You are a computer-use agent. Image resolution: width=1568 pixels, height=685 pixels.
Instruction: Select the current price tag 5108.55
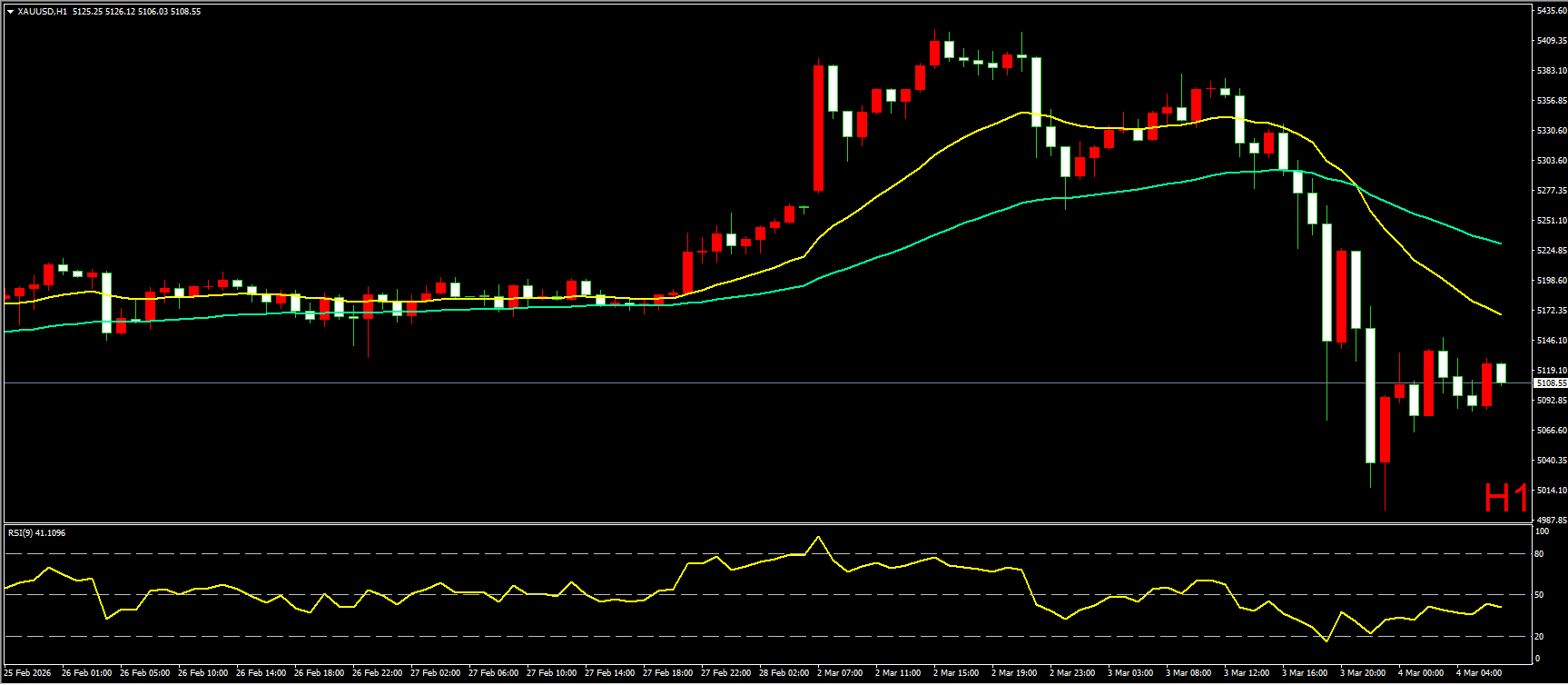coord(1550,383)
